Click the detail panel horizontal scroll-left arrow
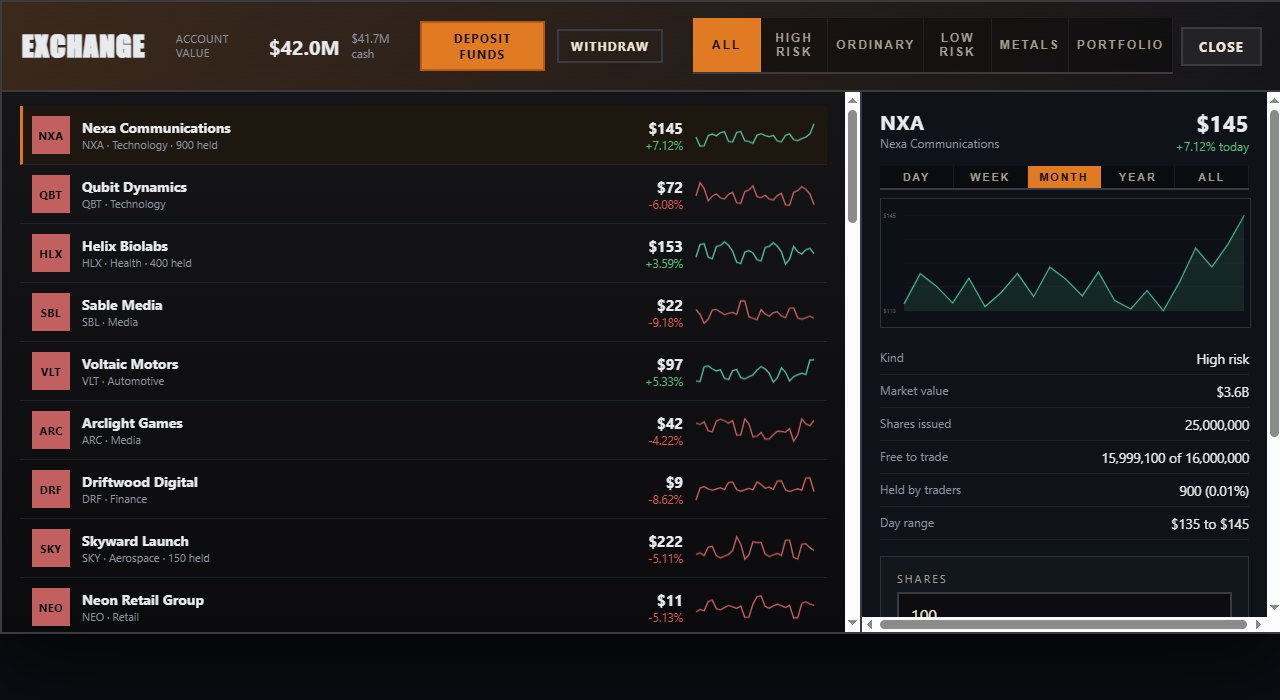Screen dimensions: 1280x700 click(870, 624)
